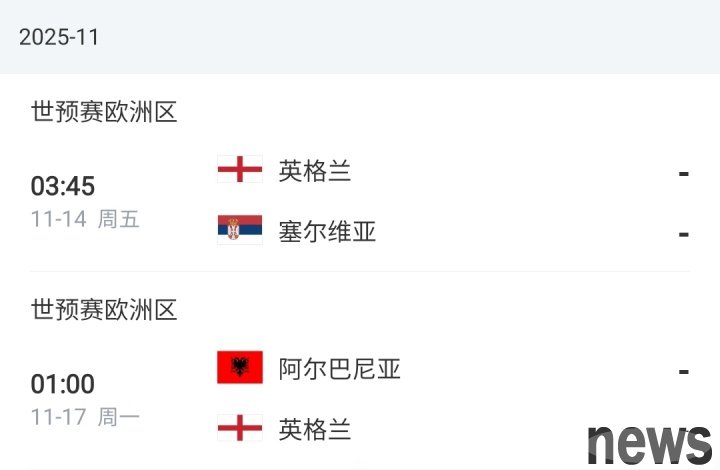Open the 阿尔巴尼亚 team page
Screen dimensions: 720x470
339,369
